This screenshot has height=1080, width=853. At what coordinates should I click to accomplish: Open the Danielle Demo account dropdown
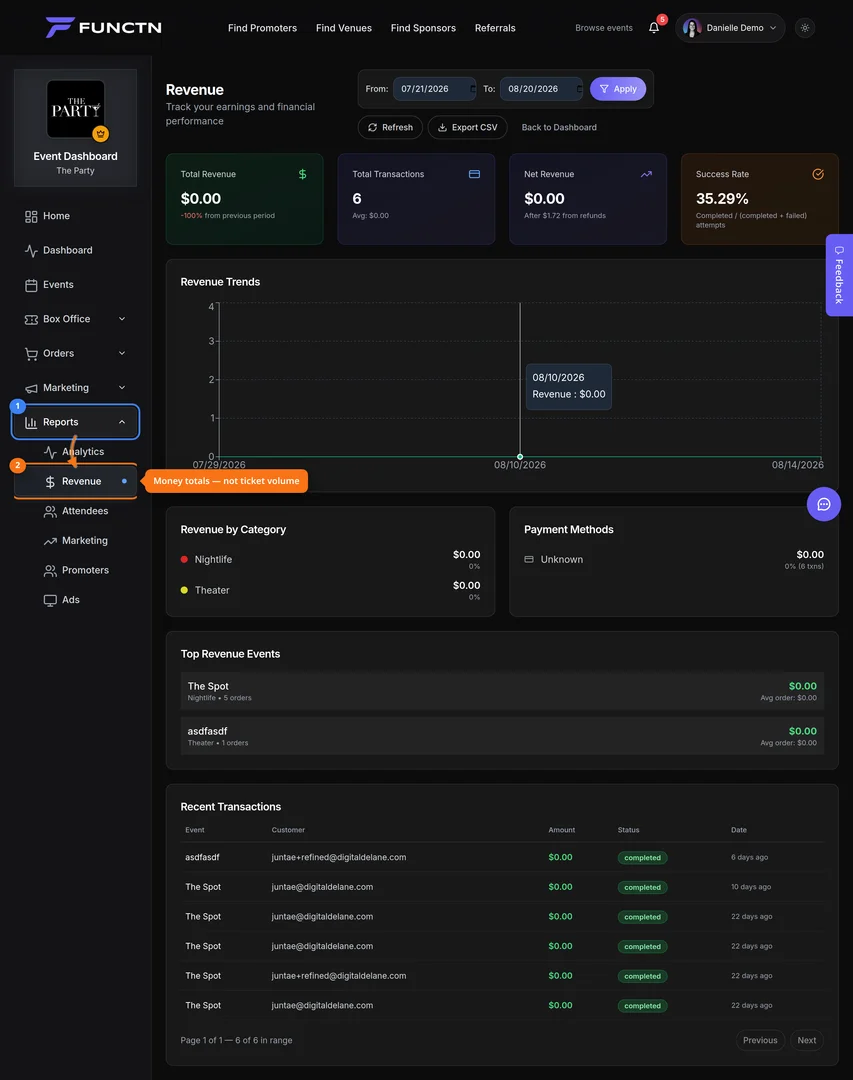click(x=730, y=28)
